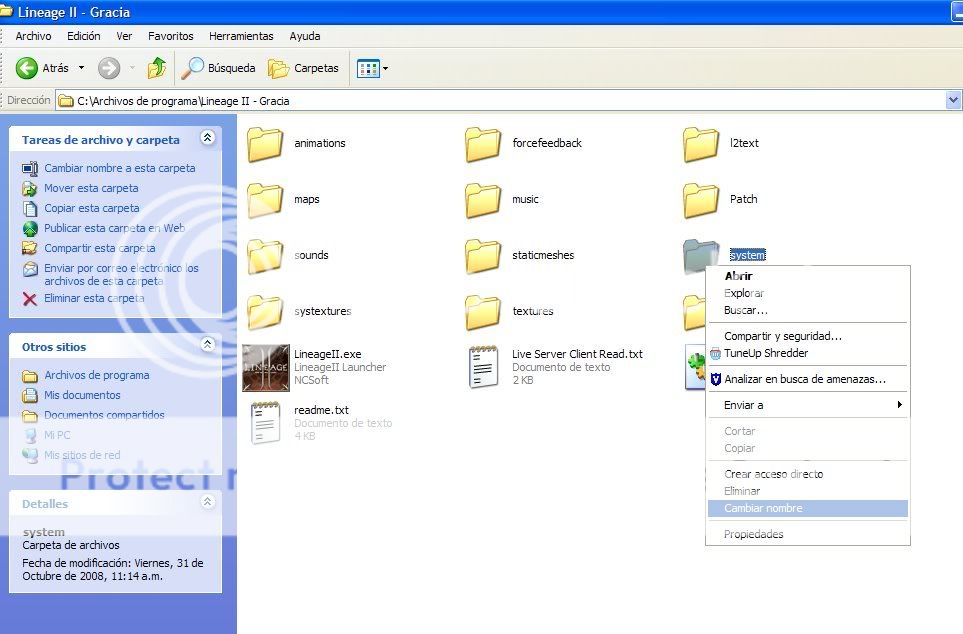The height and width of the screenshot is (634, 963).
Task: Open Mi PC link
Action: 57,435
